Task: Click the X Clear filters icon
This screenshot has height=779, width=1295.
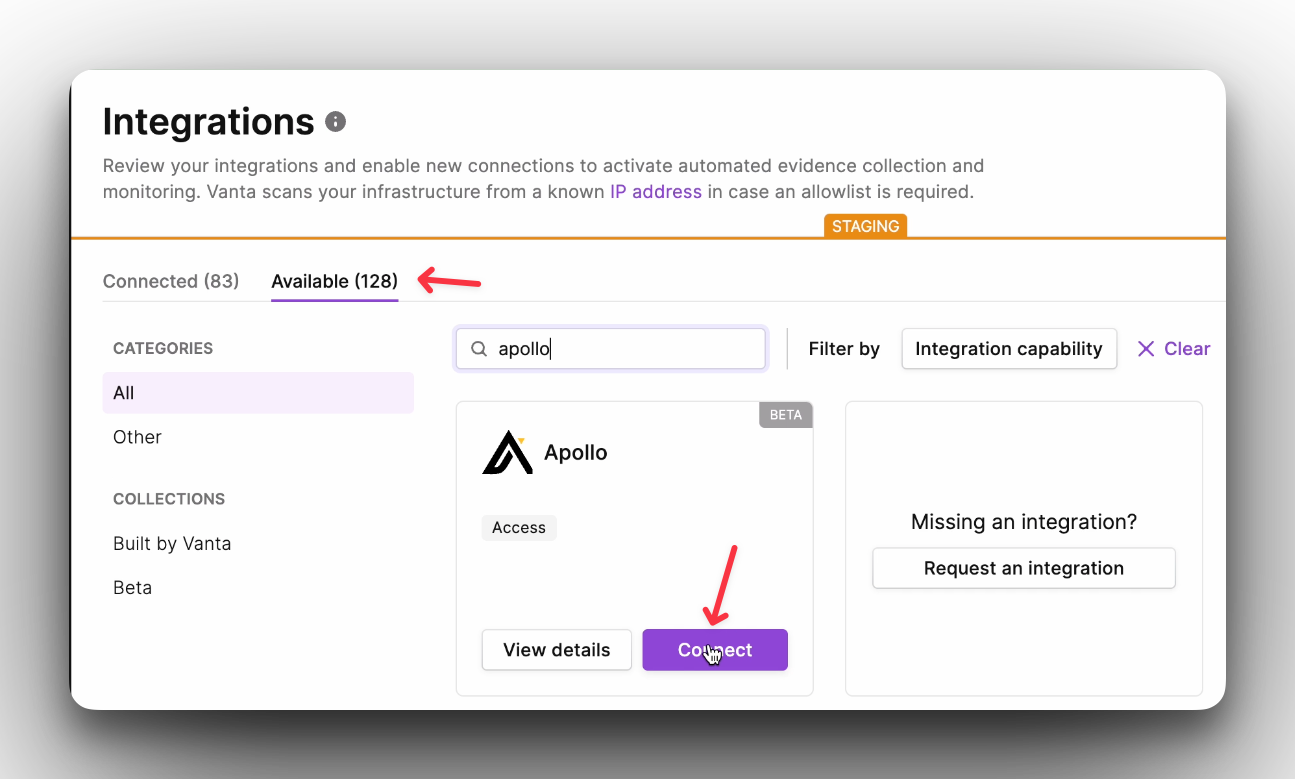Action: (1146, 349)
